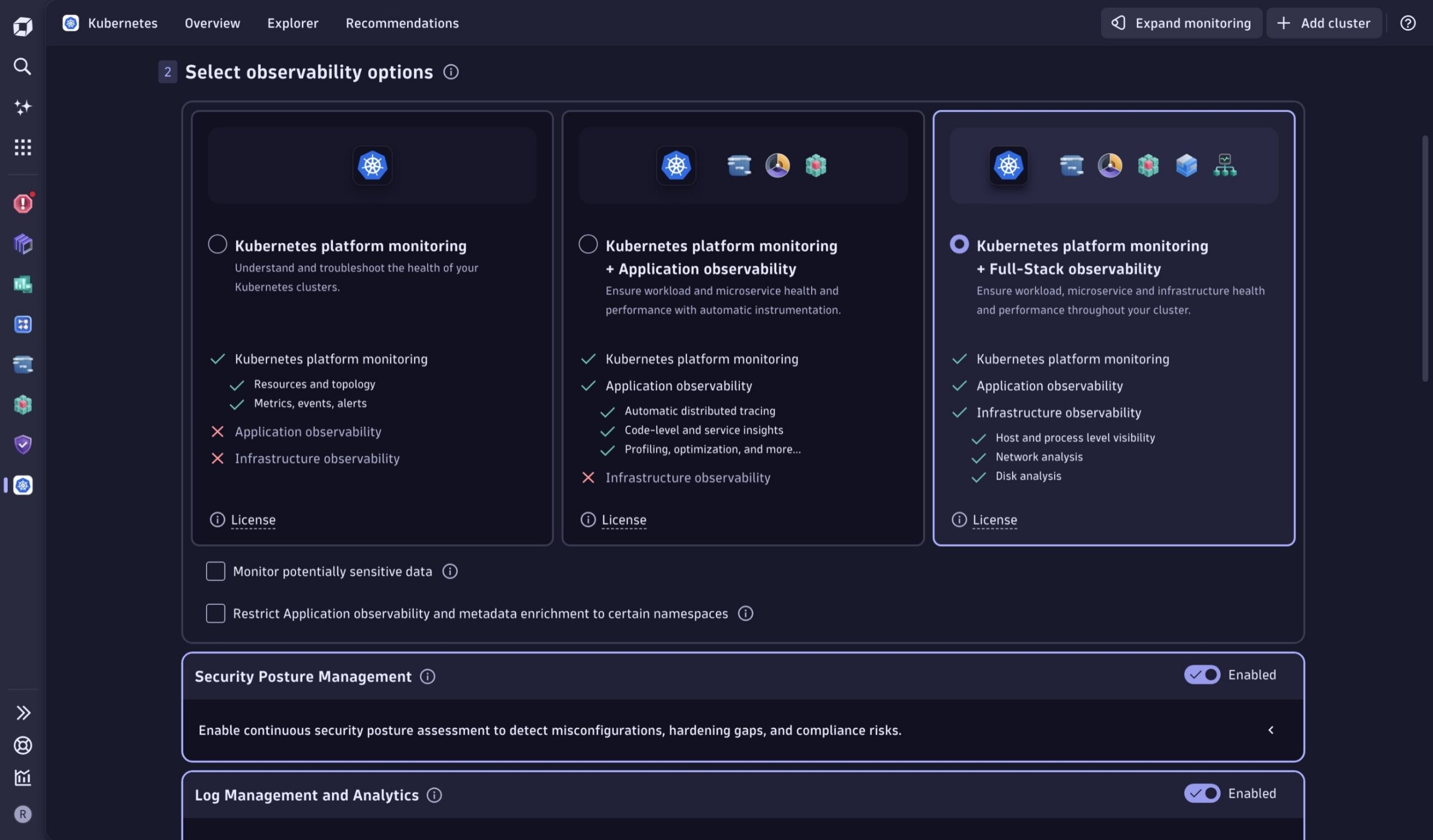1433x840 pixels.
Task: Click the Security Posture Management heading
Action: tap(302, 677)
